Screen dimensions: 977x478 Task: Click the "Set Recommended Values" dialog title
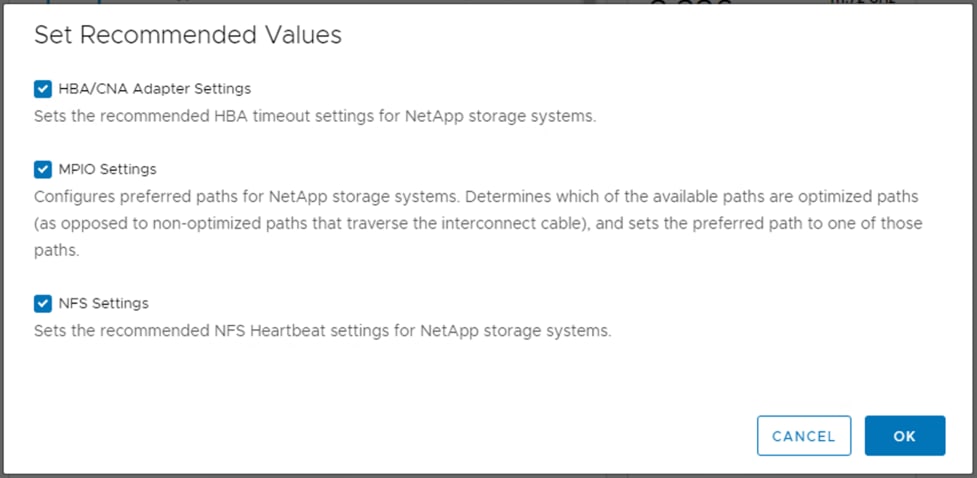point(187,36)
